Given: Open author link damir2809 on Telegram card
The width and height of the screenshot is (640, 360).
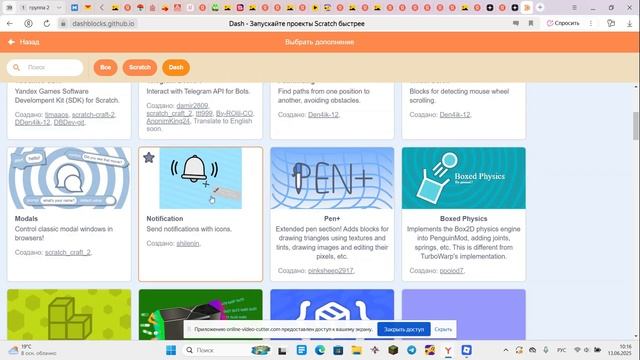Looking at the screenshot, I should [192, 106].
